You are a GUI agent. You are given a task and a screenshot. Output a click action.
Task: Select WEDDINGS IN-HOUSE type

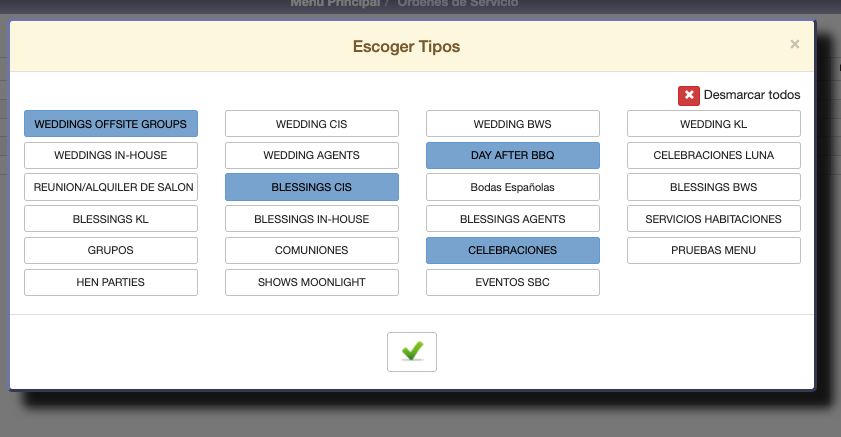(x=111, y=155)
